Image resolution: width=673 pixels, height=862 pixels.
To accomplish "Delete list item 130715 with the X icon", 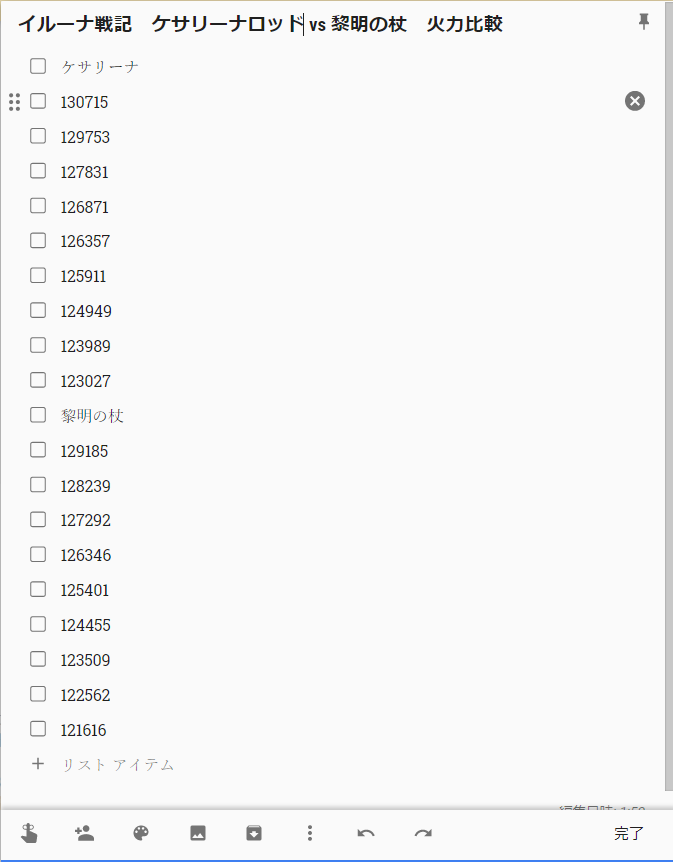I will click(635, 101).
